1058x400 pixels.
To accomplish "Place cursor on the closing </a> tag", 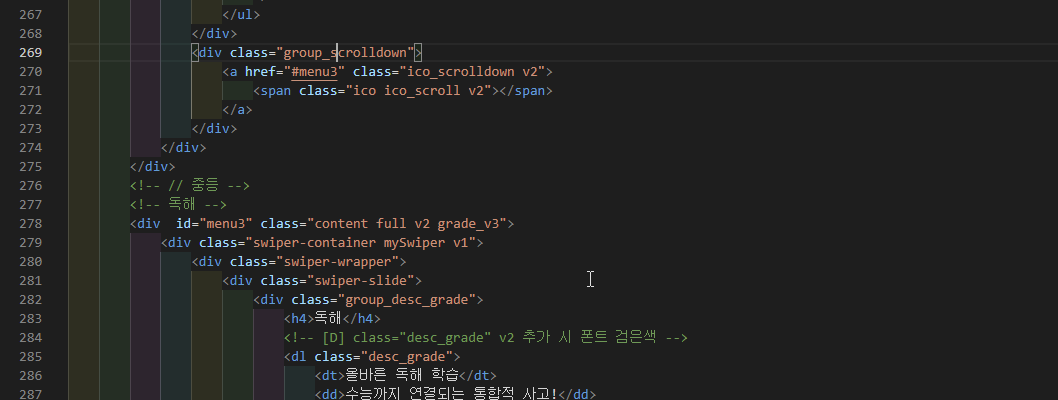I will tap(238, 109).
